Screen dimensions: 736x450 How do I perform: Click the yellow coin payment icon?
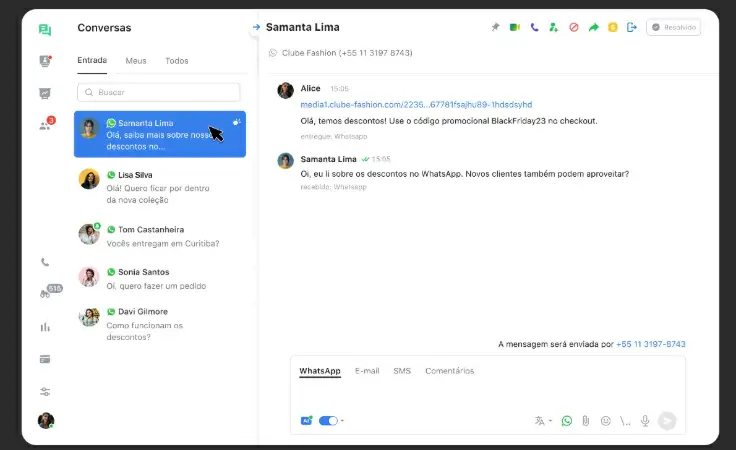(x=613, y=27)
